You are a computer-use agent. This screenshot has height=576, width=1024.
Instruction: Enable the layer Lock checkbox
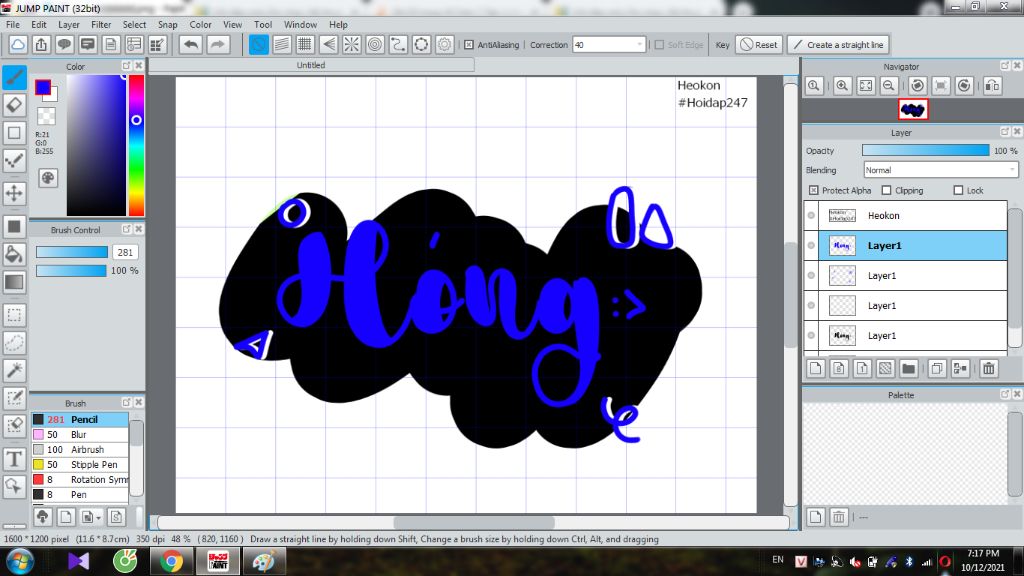pyautogui.click(x=958, y=190)
